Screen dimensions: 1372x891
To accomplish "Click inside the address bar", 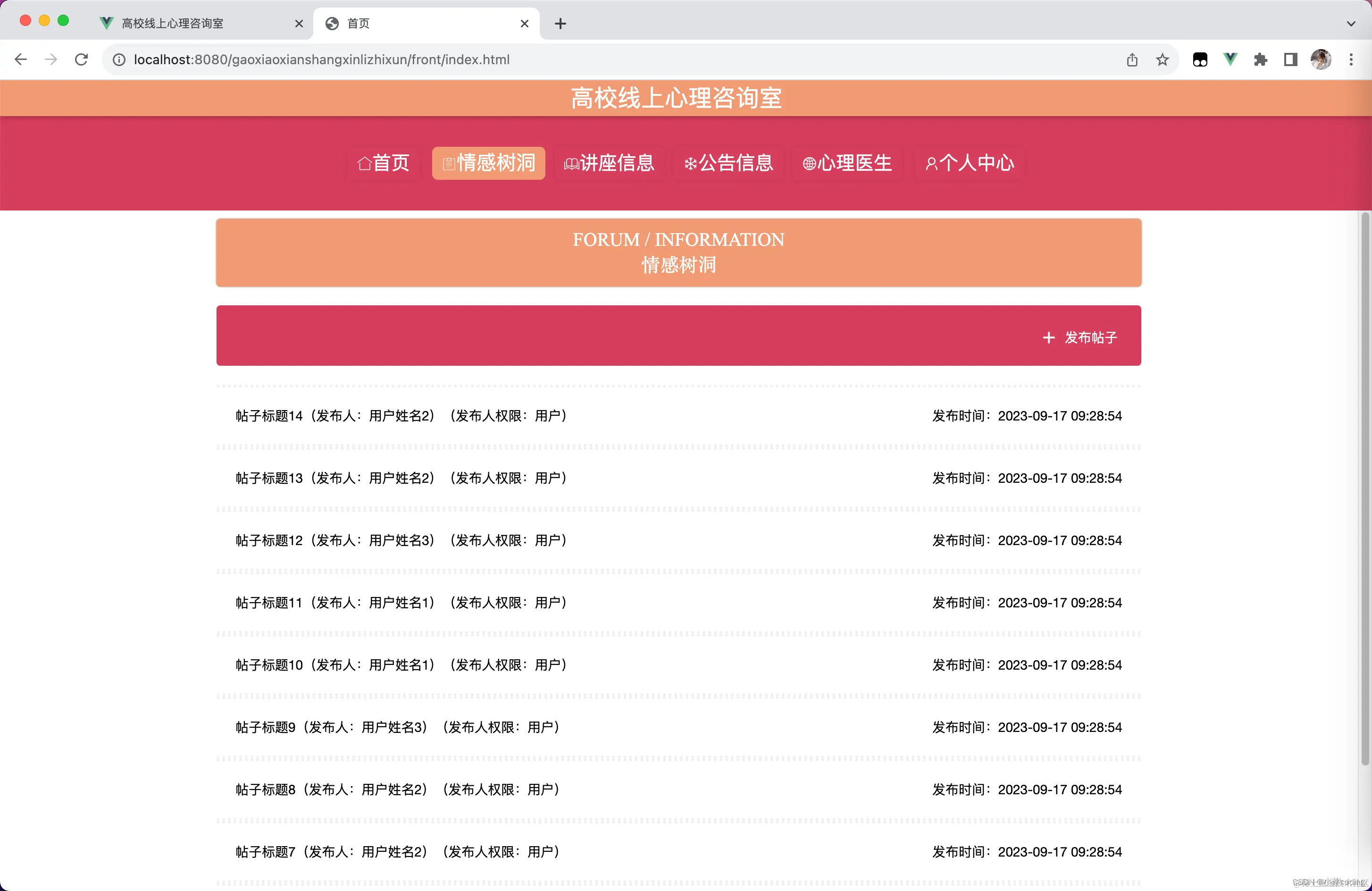I will point(403,59).
